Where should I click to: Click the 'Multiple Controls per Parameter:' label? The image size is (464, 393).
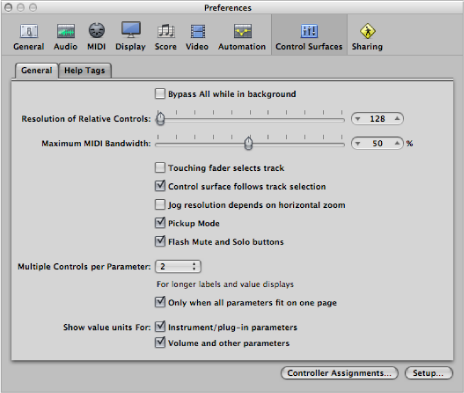(x=84, y=267)
